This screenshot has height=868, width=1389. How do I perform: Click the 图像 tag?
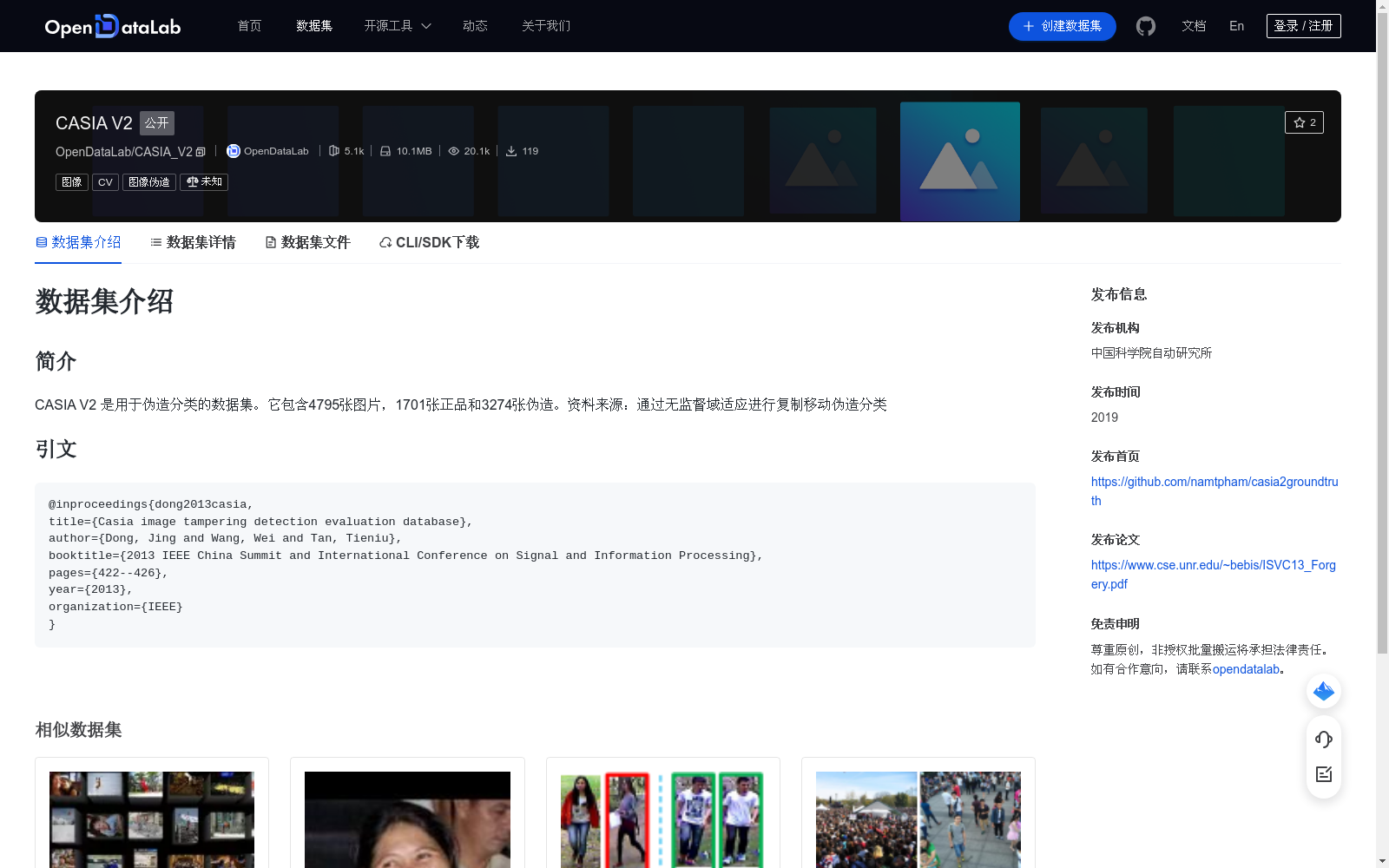pyautogui.click(x=72, y=182)
